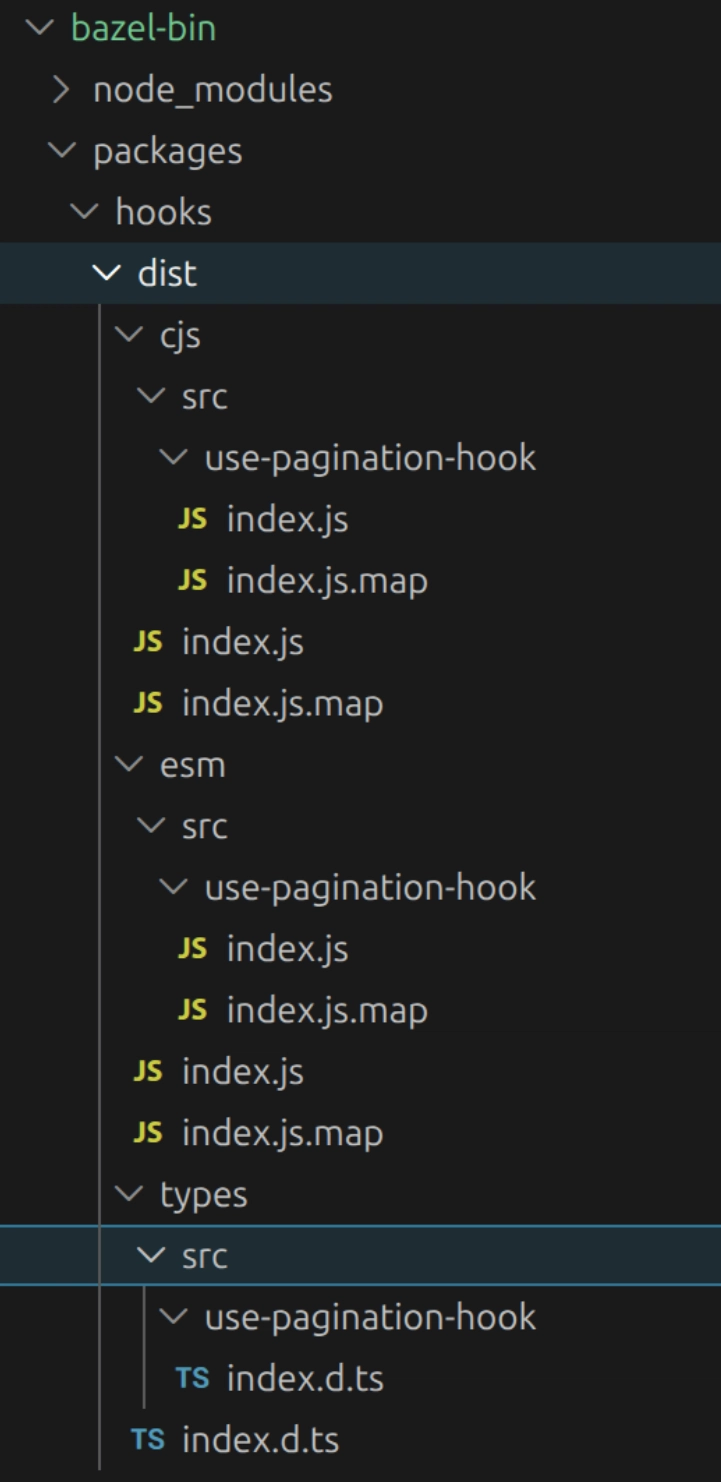The height and width of the screenshot is (1482, 721).
Task: Expand the node_modules folder chevron
Action: [x=62, y=90]
